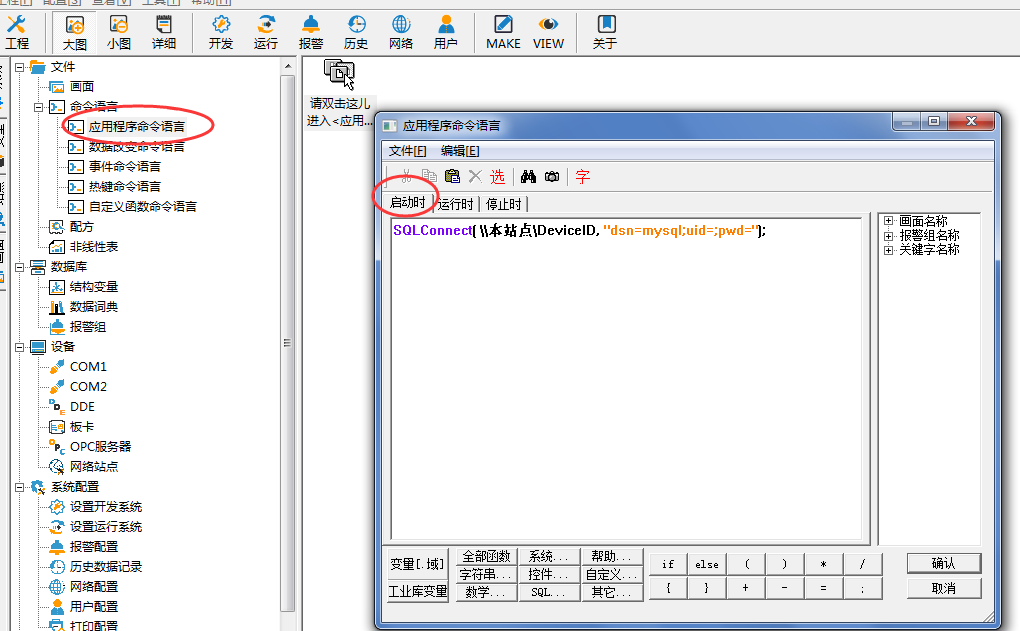1020x631 pixels.
Task: Select the 请双击这儿 item in the right pane
Action: (x=339, y=93)
